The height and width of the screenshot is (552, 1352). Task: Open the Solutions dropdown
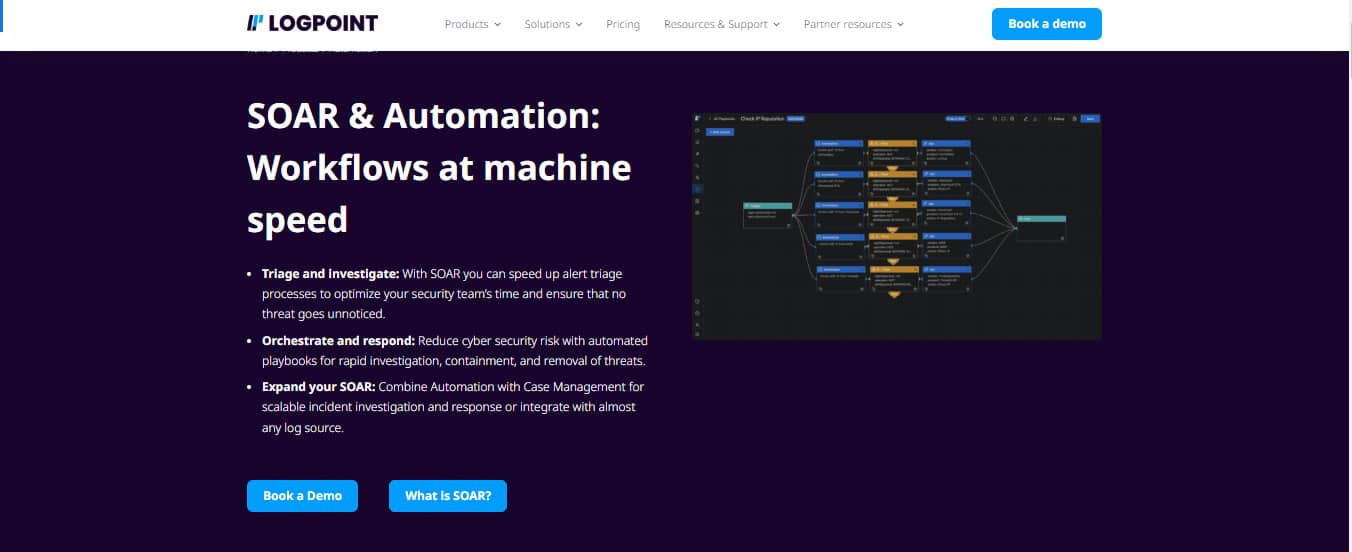[553, 24]
